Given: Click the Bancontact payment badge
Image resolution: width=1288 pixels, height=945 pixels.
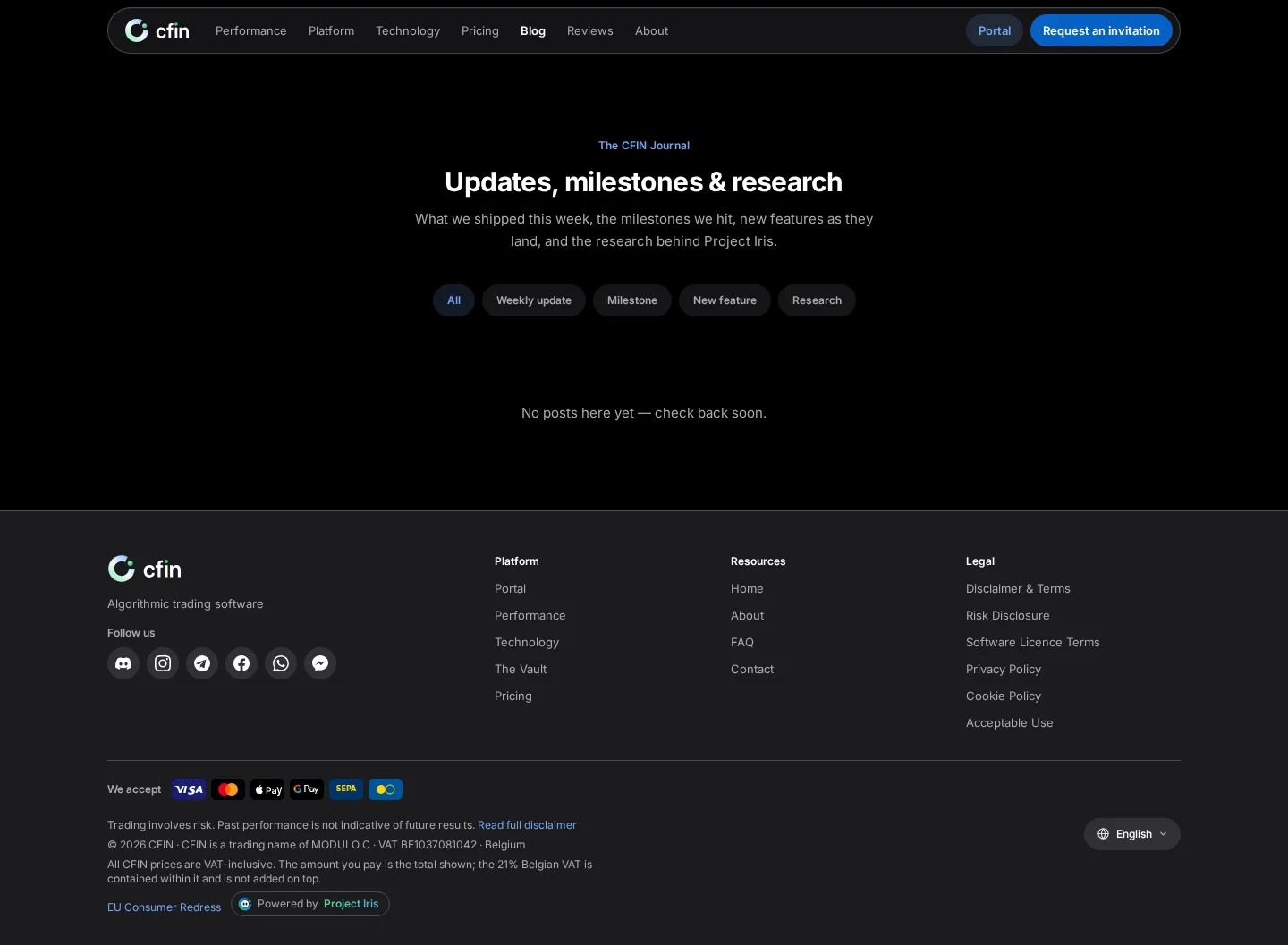Looking at the screenshot, I should (x=386, y=789).
